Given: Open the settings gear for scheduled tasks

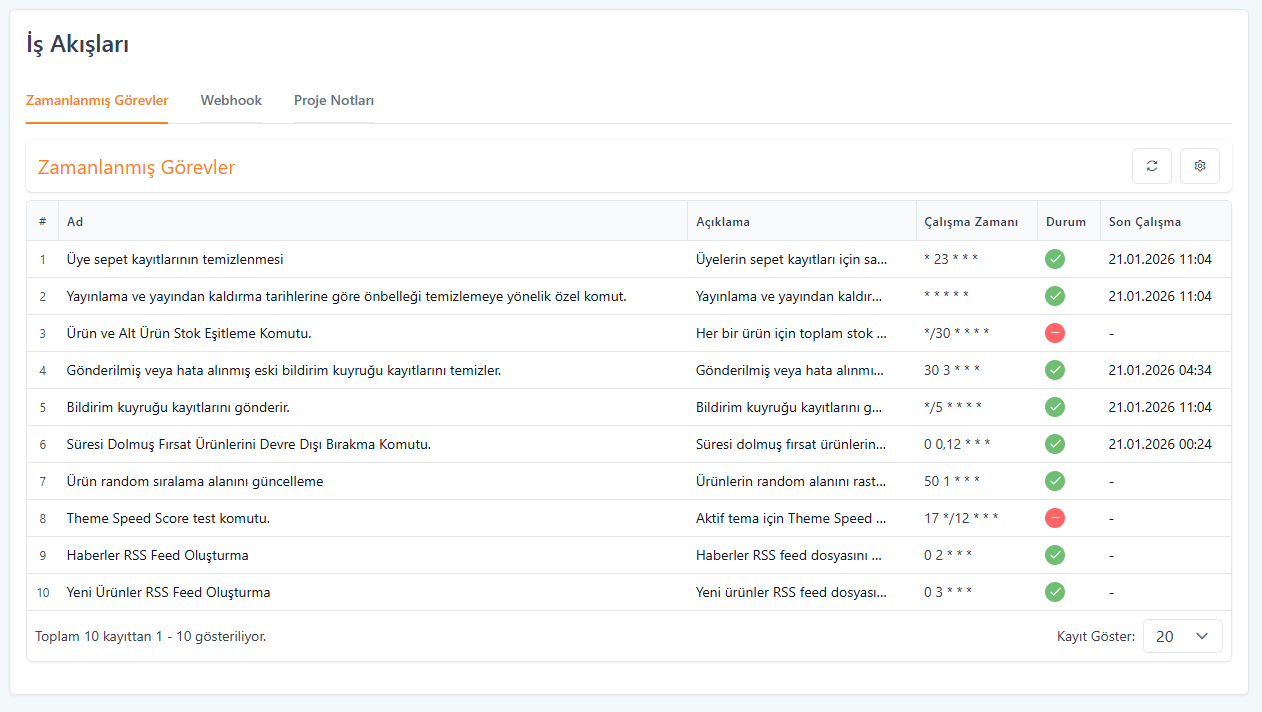Looking at the screenshot, I should 1199,166.
